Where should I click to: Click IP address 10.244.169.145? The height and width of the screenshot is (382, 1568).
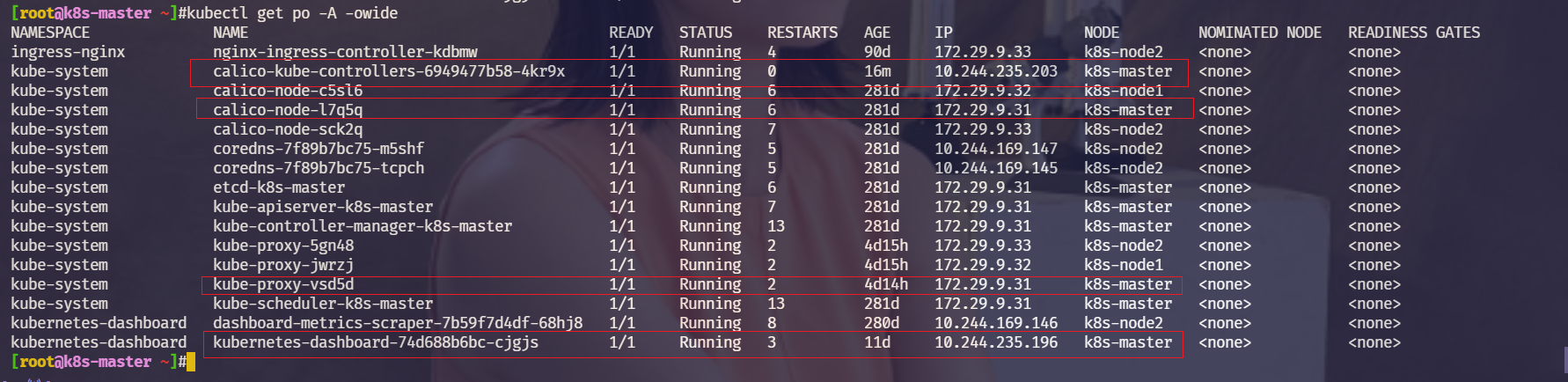pyautogui.click(x=996, y=168)
